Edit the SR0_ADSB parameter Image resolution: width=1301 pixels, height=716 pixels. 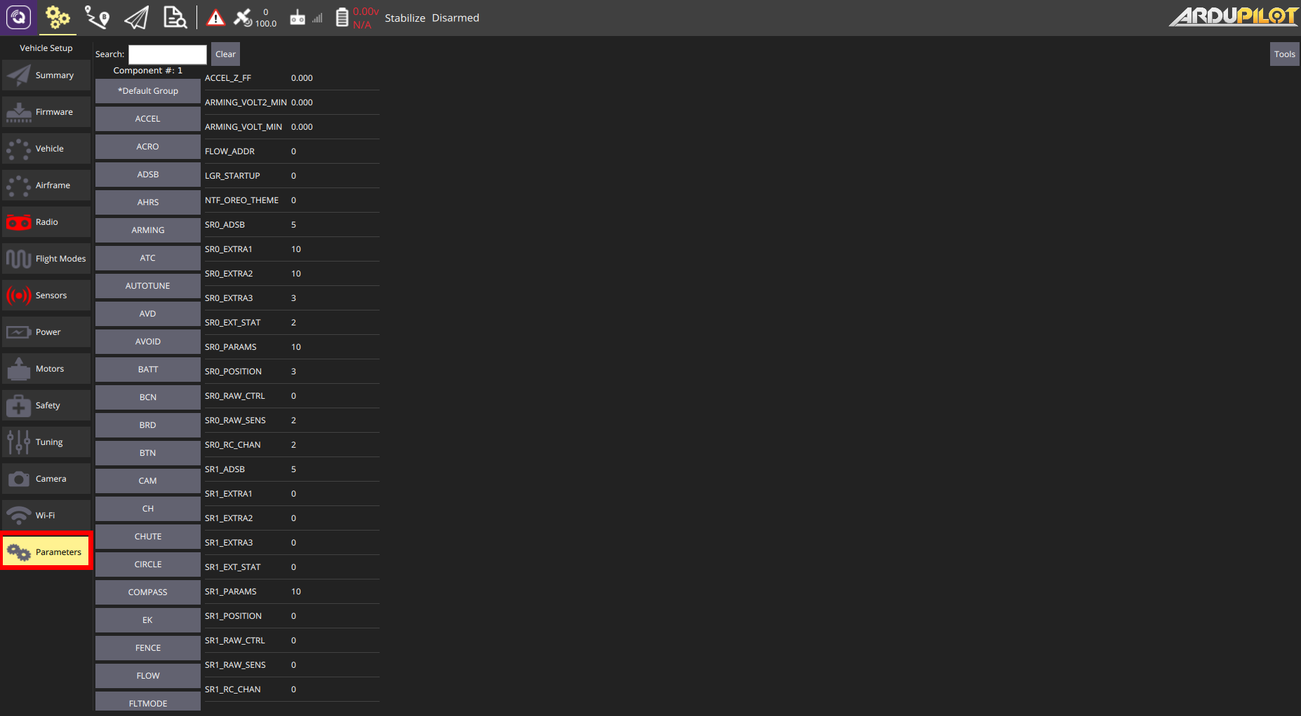(291, 225)
